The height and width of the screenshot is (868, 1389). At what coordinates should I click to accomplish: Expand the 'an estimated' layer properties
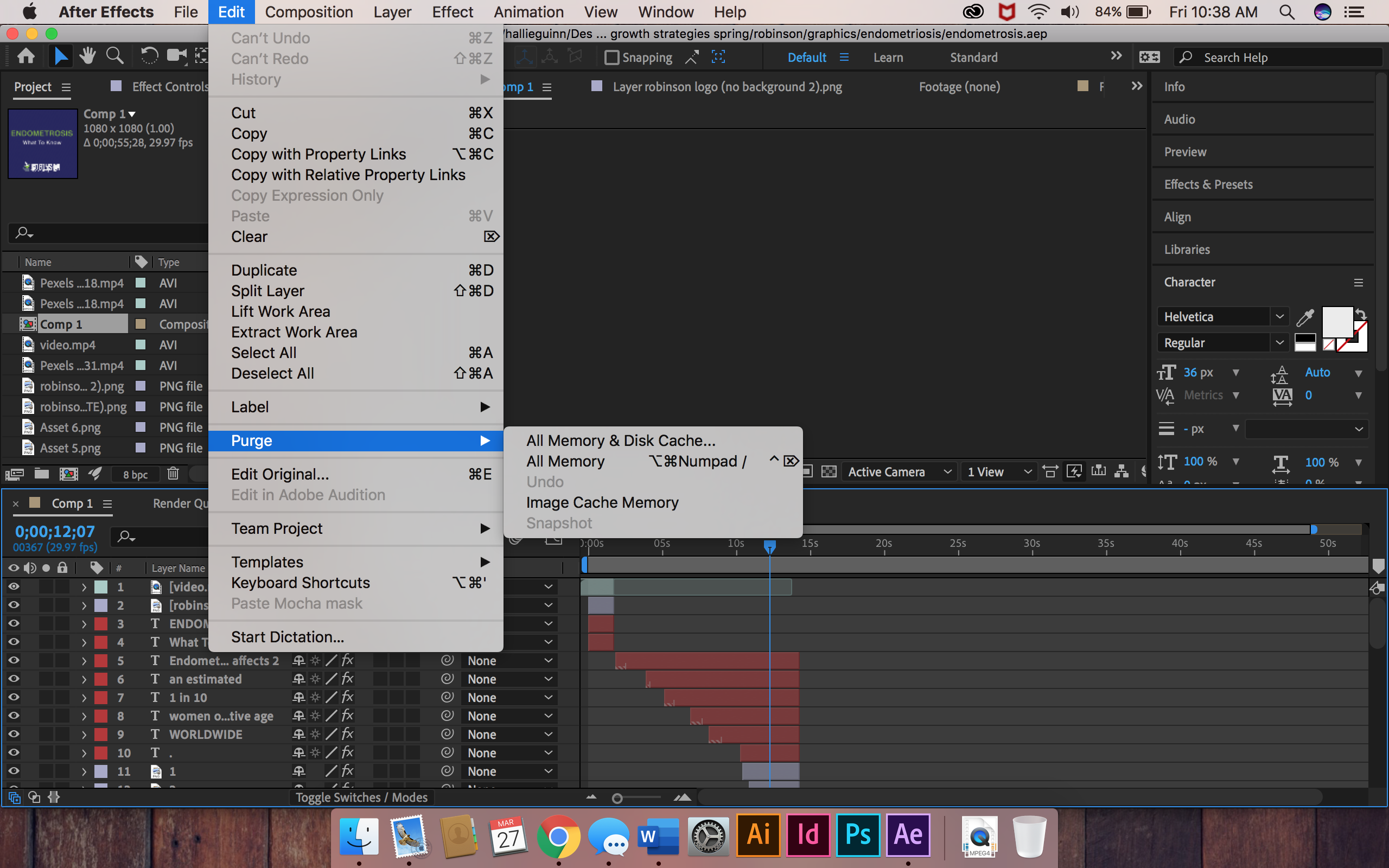click(84, 679)
